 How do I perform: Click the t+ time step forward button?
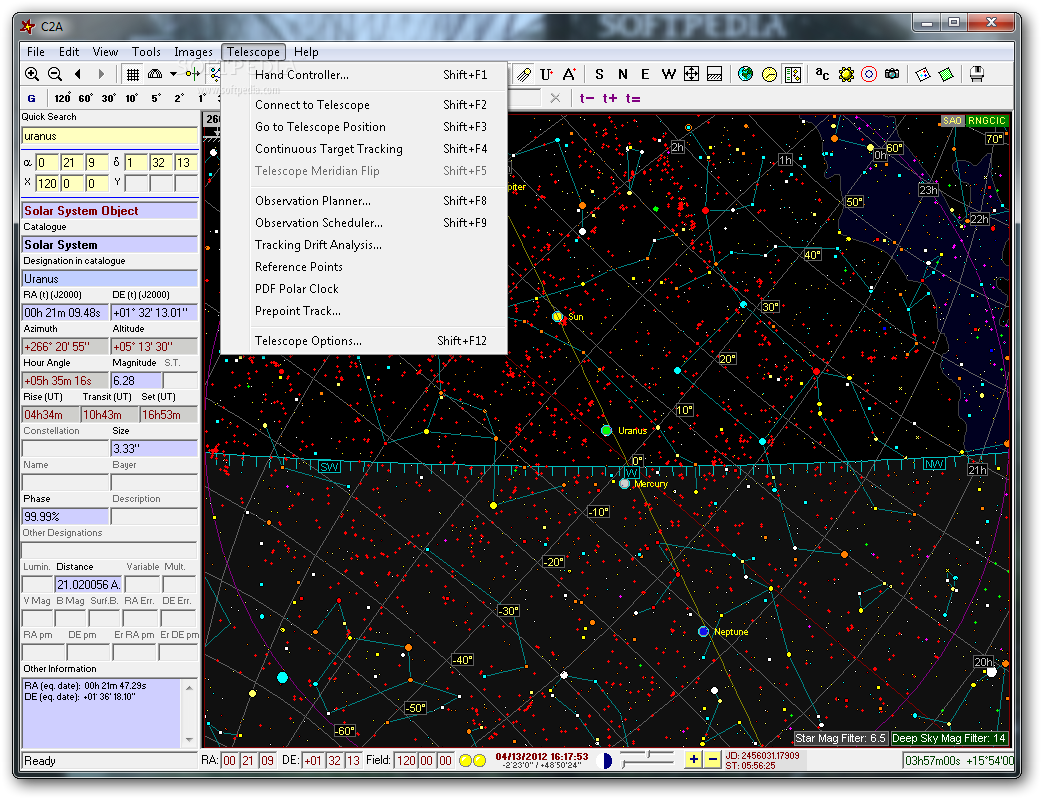tap(610, 98)
